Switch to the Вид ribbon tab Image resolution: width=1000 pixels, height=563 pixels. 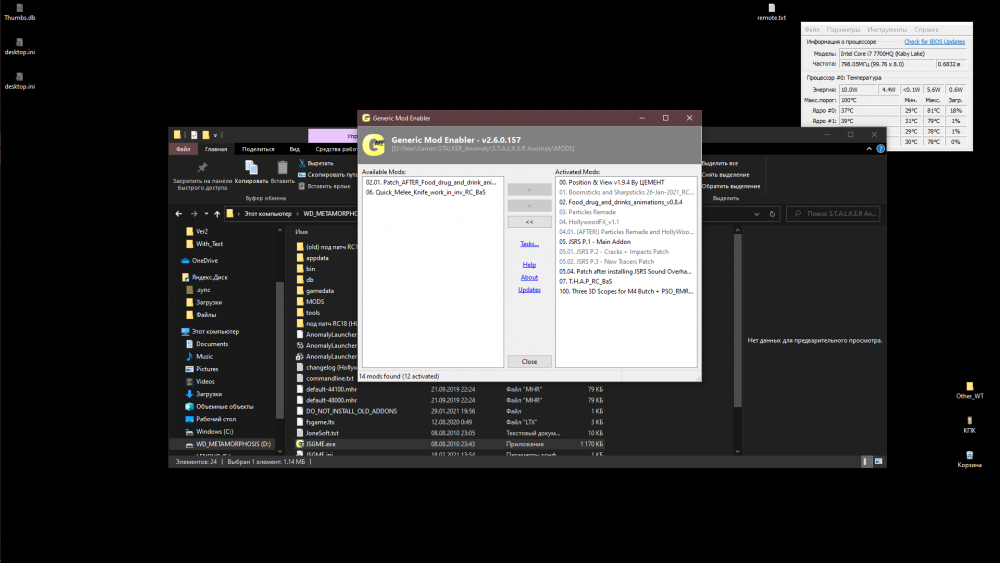[x=294, y=149]
